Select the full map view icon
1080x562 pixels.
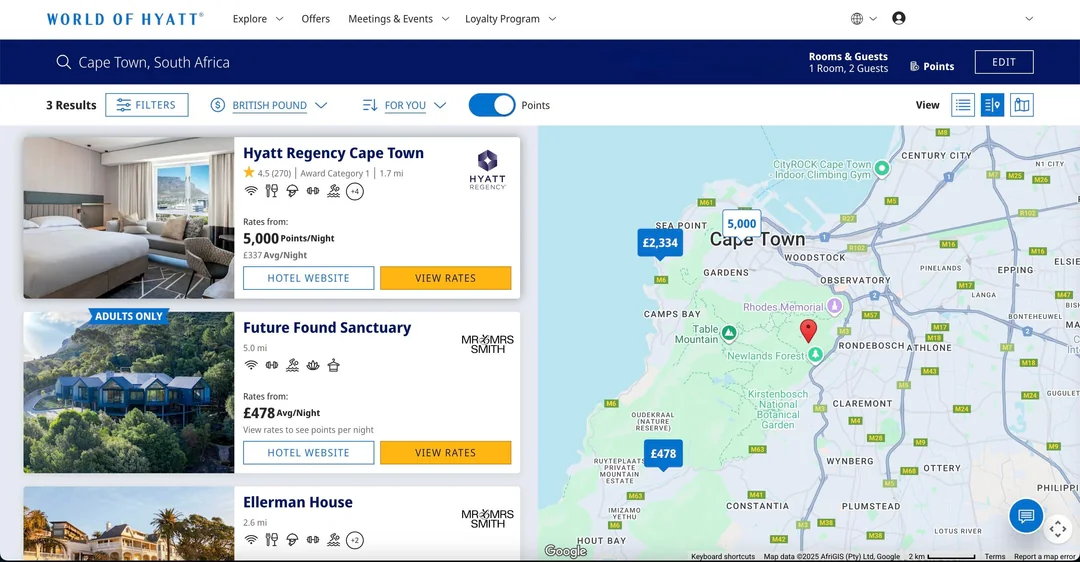(x=1021, y=105)
